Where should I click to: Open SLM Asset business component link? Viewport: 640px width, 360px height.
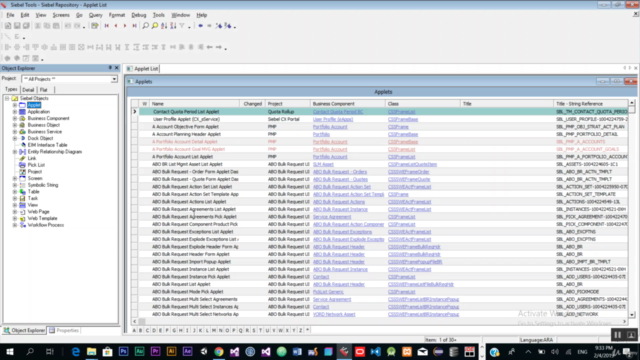(x=323, y=164)
